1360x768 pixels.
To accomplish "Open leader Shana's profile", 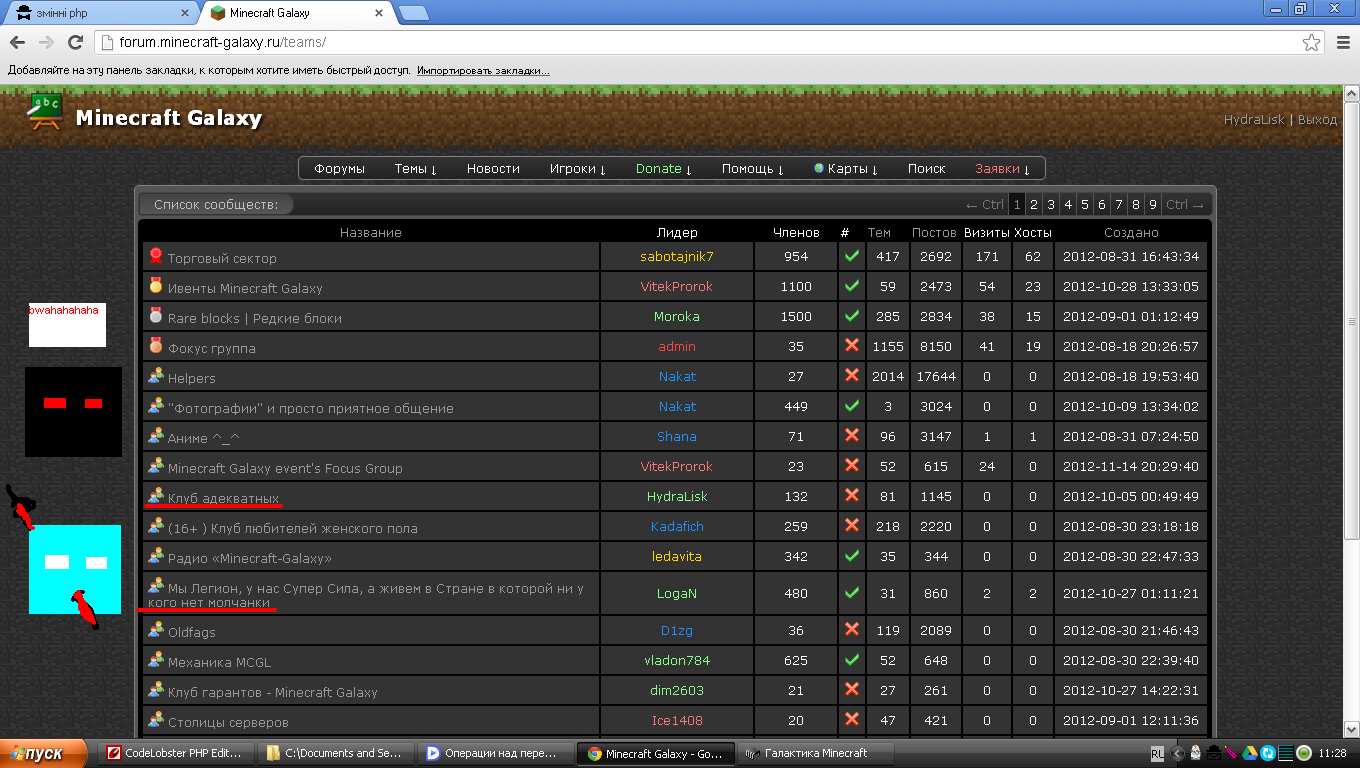I will (677, 437).
